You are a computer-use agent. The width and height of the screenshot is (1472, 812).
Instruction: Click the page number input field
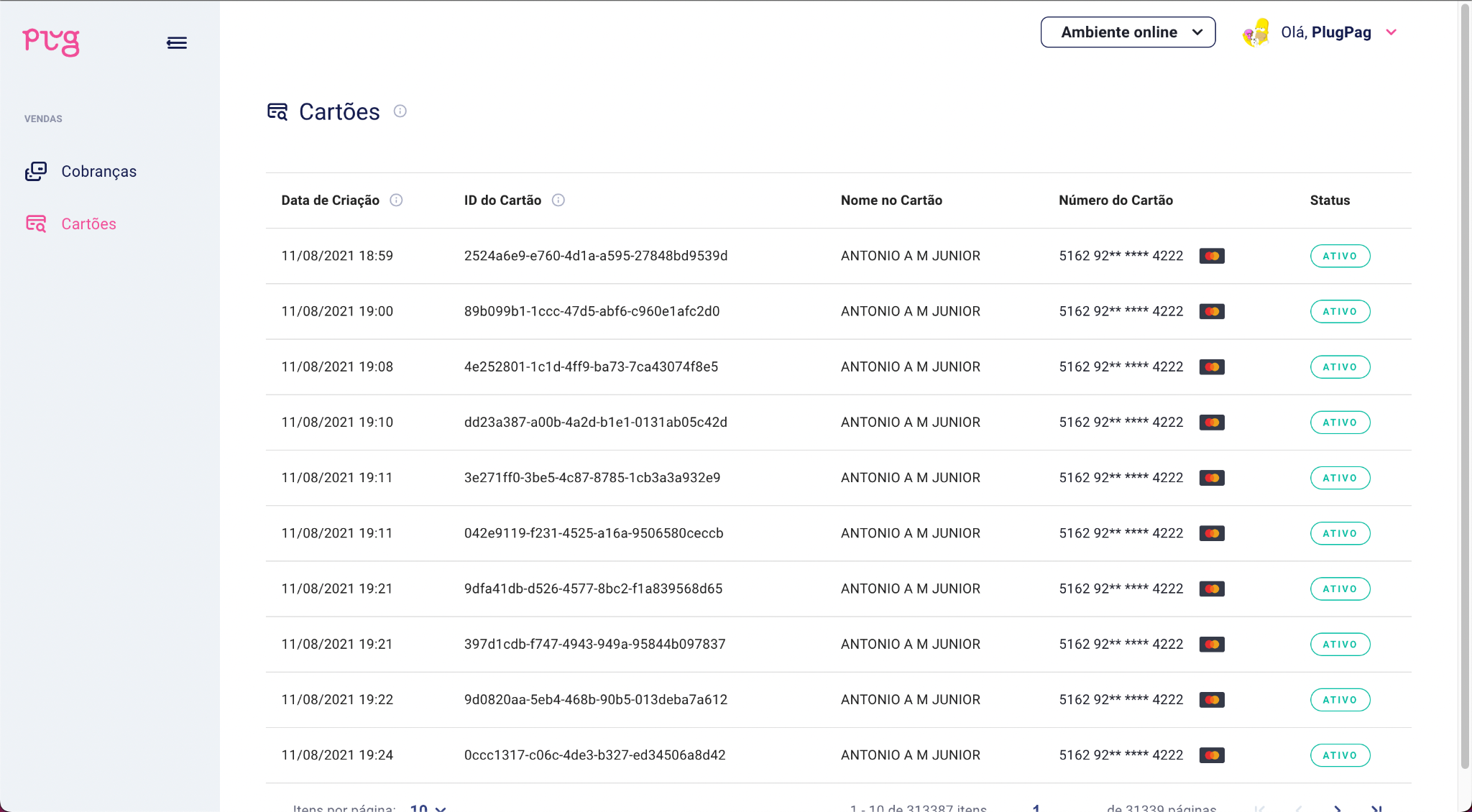tap(1036, 808)
